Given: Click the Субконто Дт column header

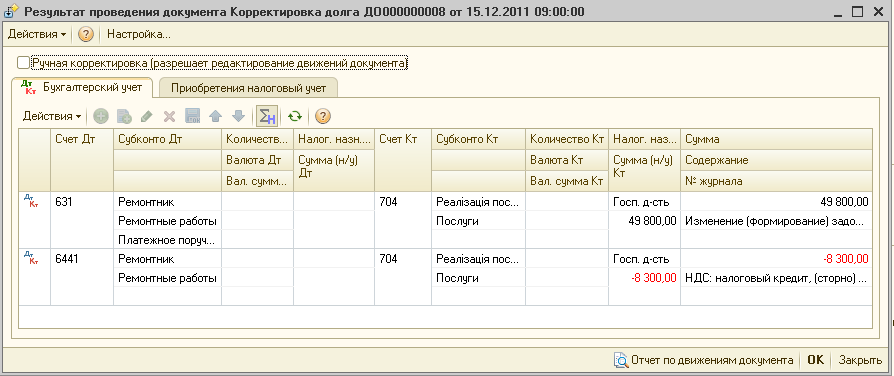Looking at the screenshot, I should pyautogui.click(x=168, y=139).
